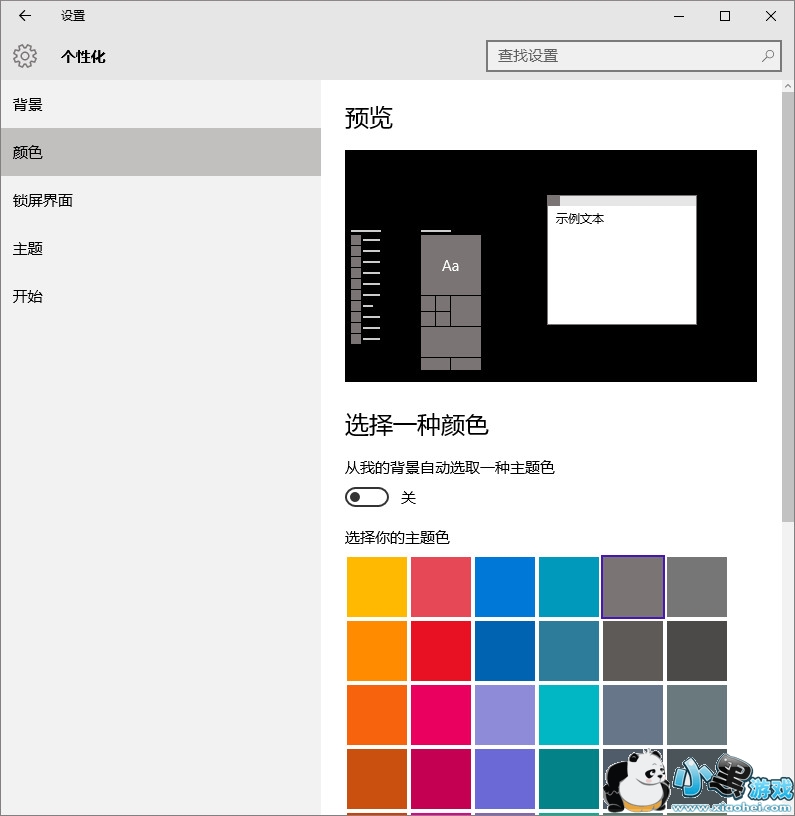Choose the dark teal swatch in fourth row

tap(569, 779)
